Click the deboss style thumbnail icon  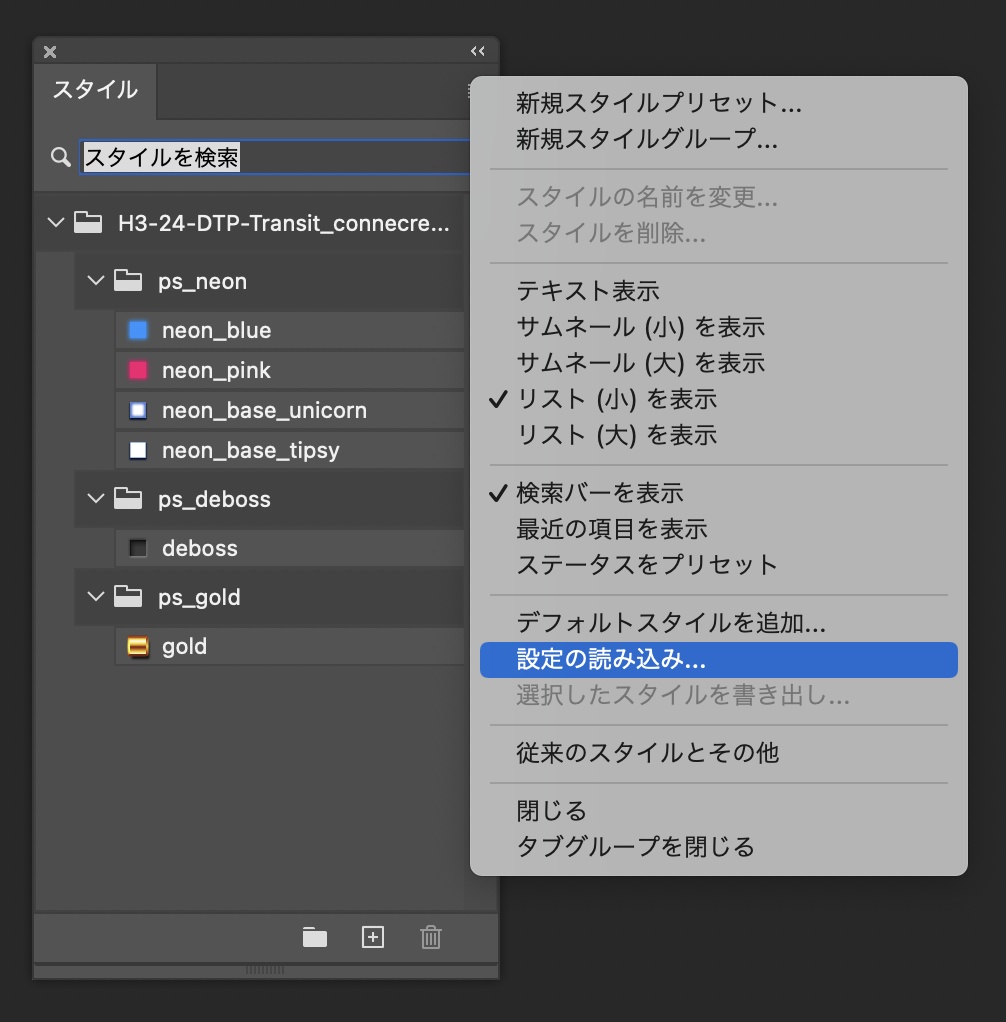pyautogui.click(x=137, y=548)
